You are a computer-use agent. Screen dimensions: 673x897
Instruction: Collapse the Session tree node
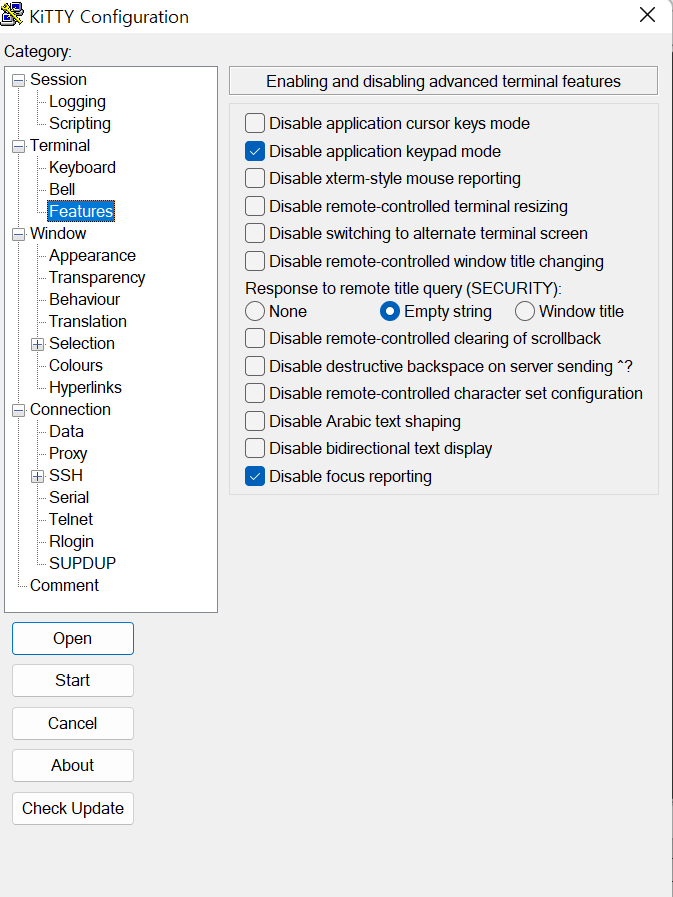click(19, 80)
